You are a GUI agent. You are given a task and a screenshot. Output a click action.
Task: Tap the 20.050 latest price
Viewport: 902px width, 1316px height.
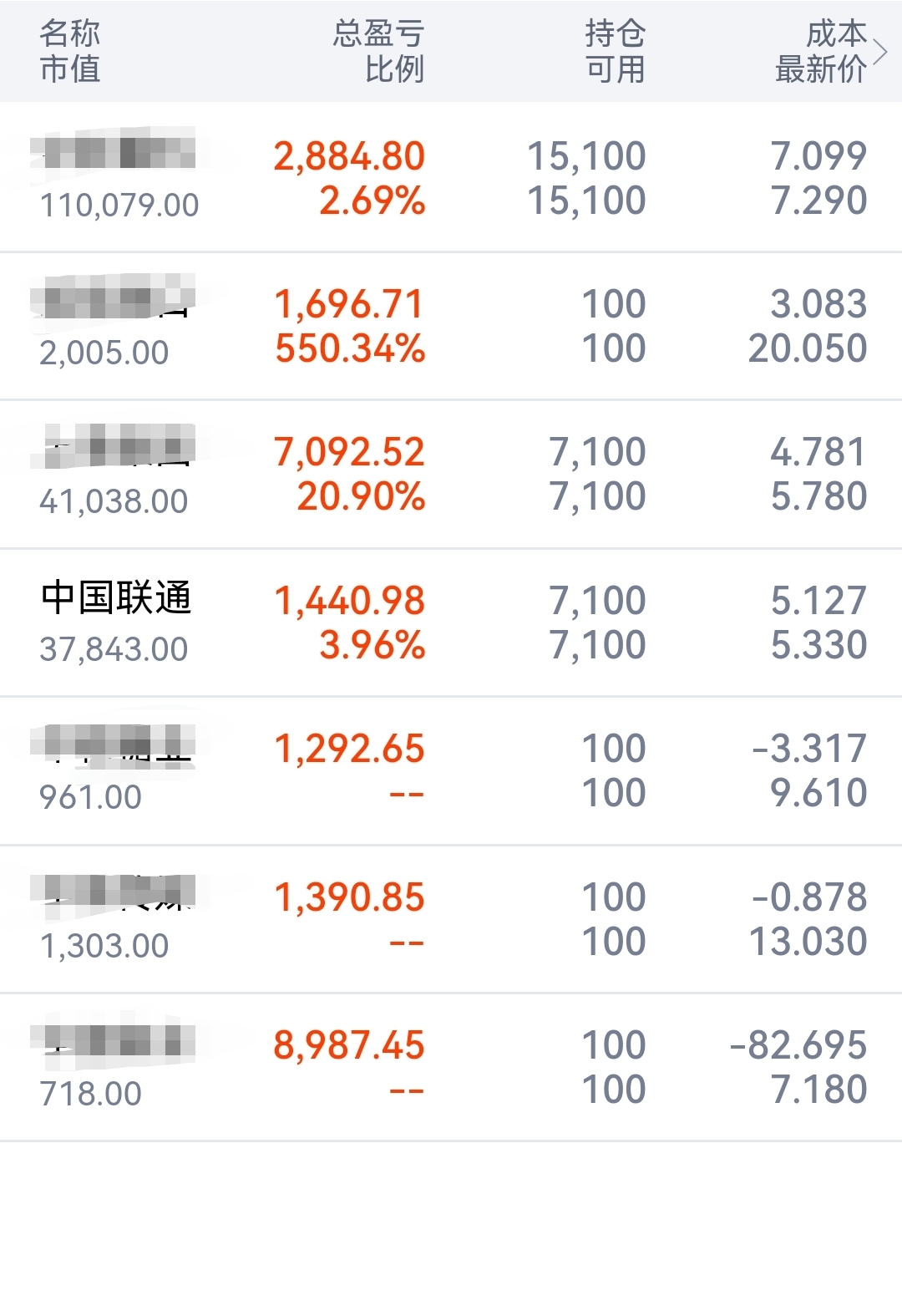[x=808, y=348]
